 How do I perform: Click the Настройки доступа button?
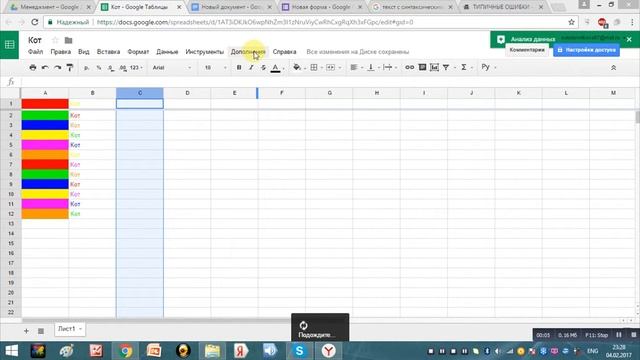[587, 50]
